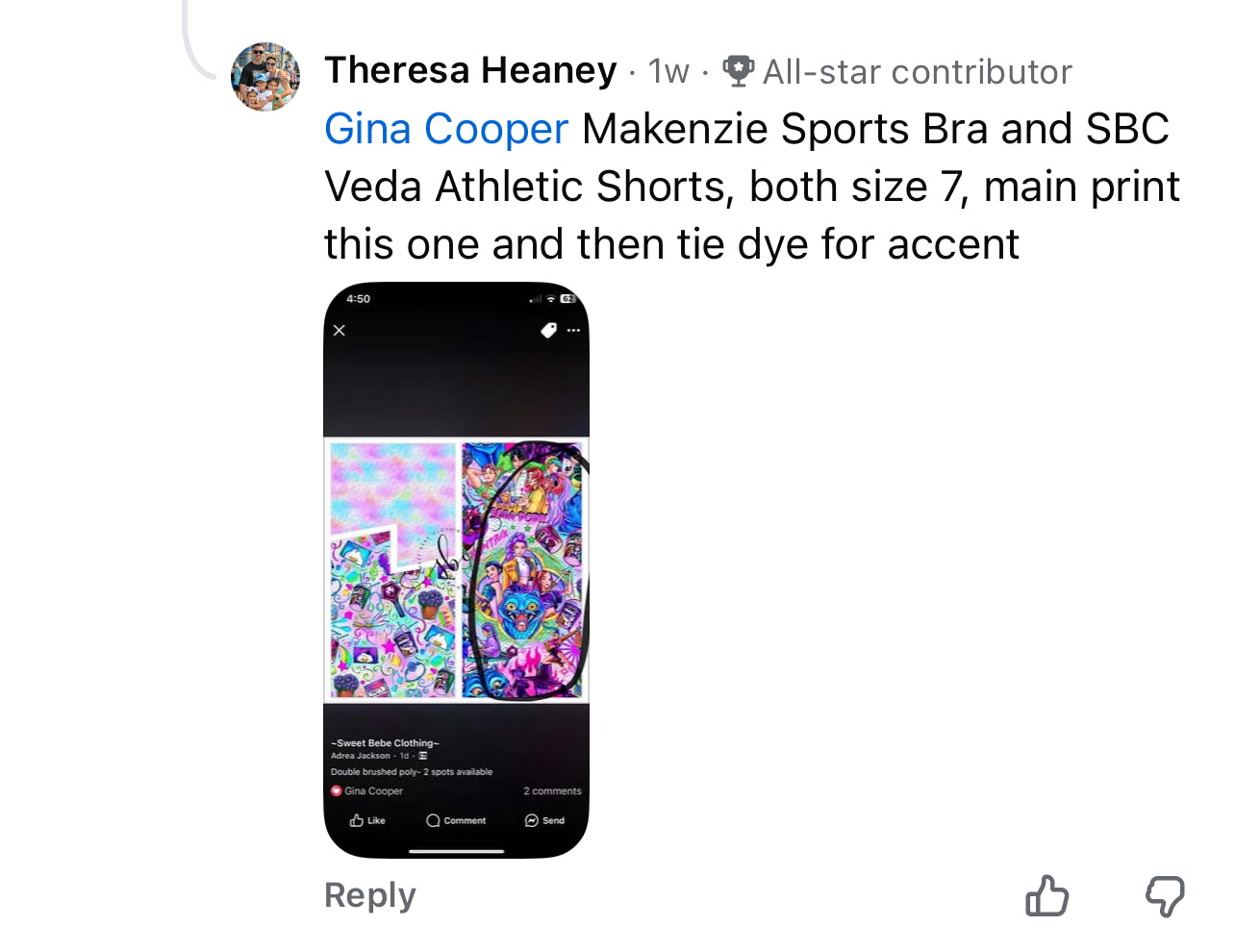Click the thumbs up icon on the comment
This screenshot has height=952, width=1235.
click(x=1047, y=896)
